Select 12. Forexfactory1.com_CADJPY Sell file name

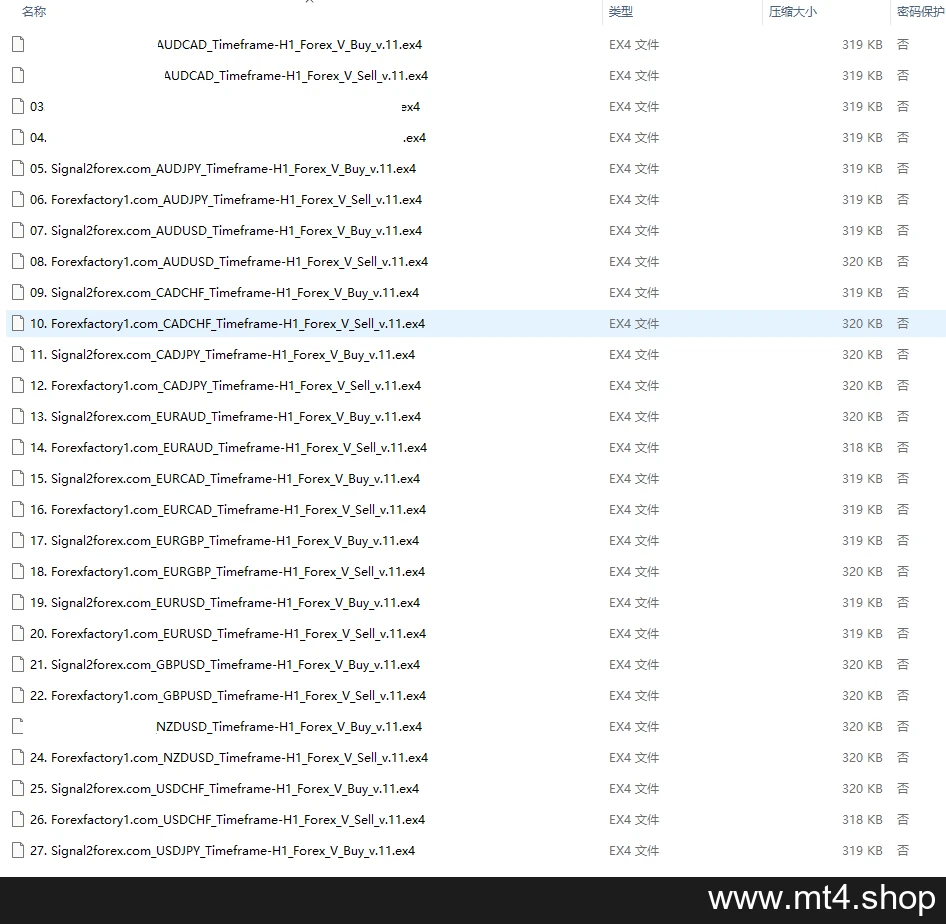(x=226, y=385)
